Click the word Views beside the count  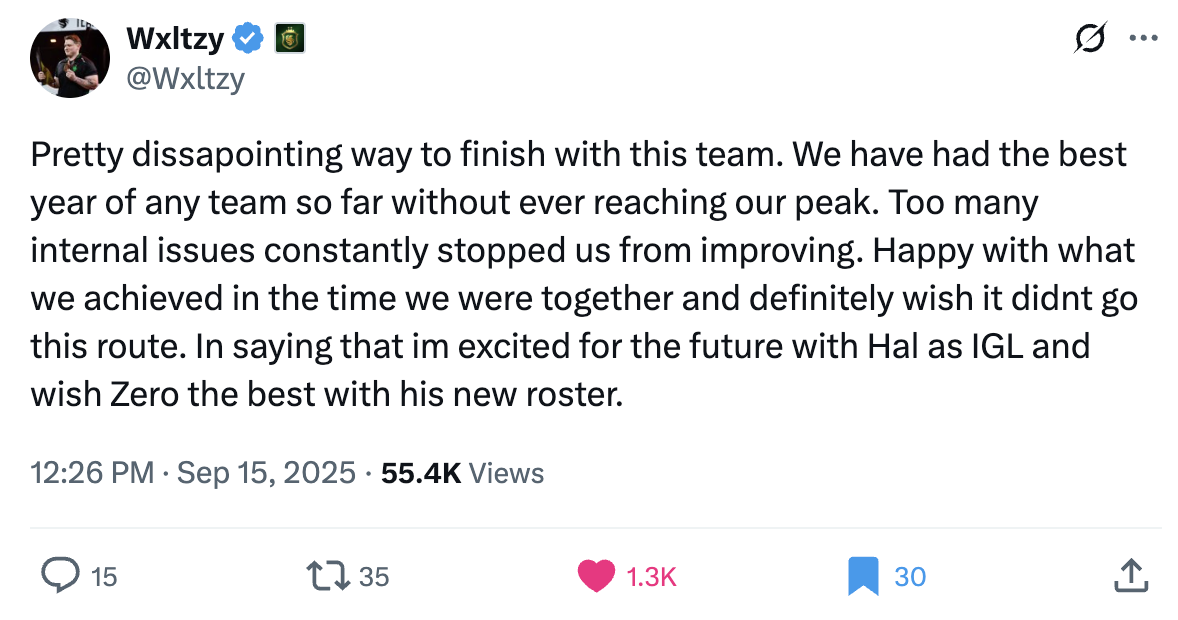506,473
